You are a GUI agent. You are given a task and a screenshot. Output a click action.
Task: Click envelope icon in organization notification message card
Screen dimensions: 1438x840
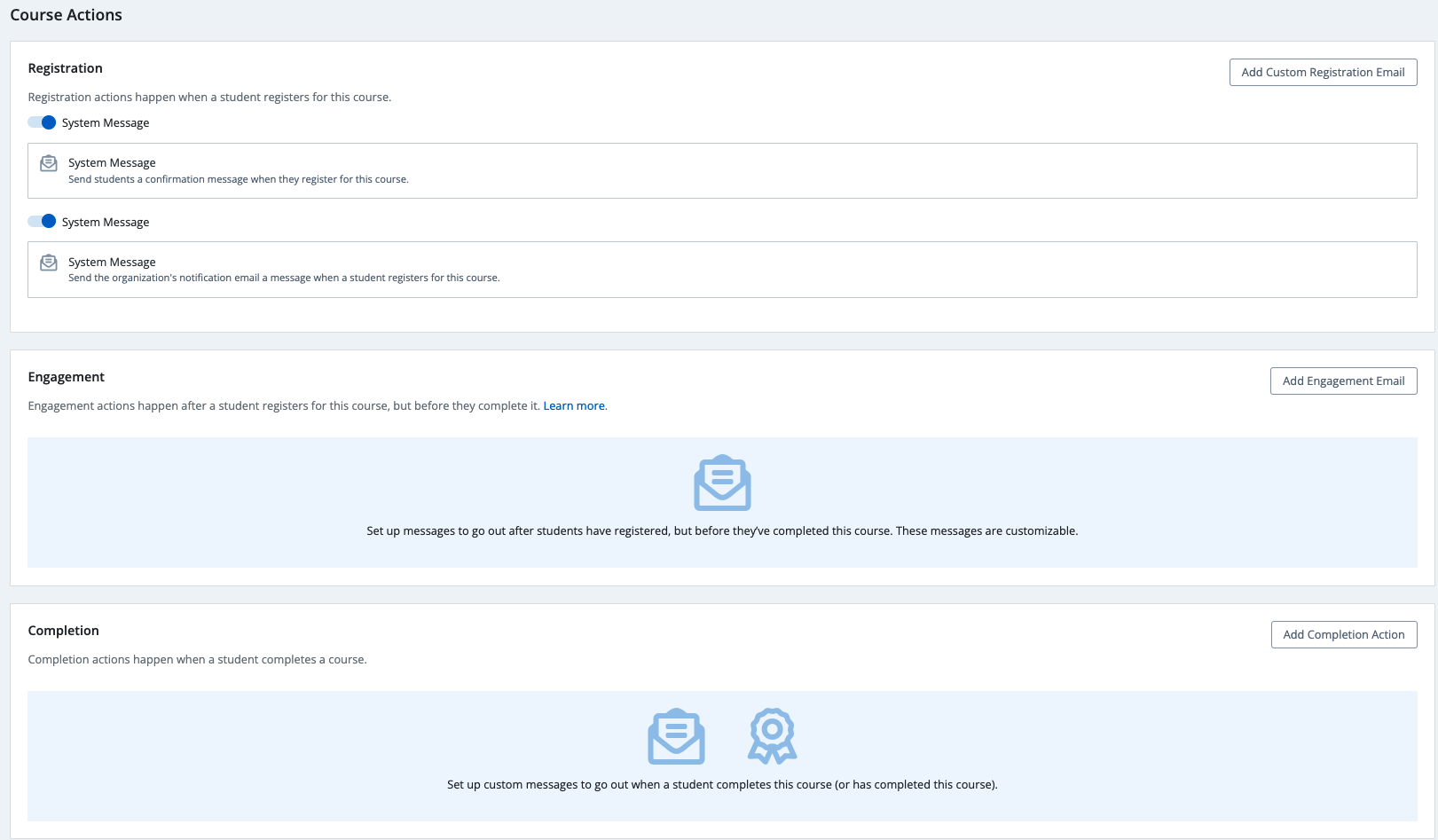(49, 263)
